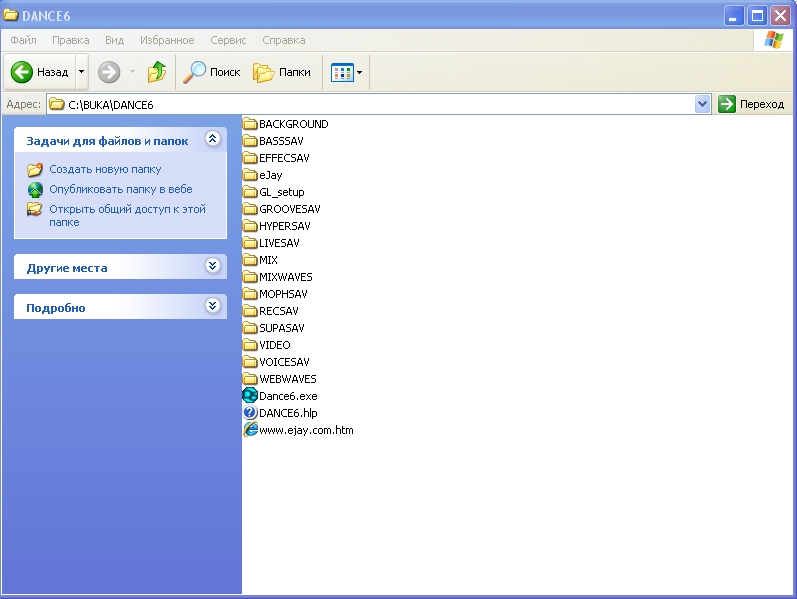The width and height of the screenshot is (797, 599).
Task: Select the VIDEO folder icon
Action: pos(250,345)
